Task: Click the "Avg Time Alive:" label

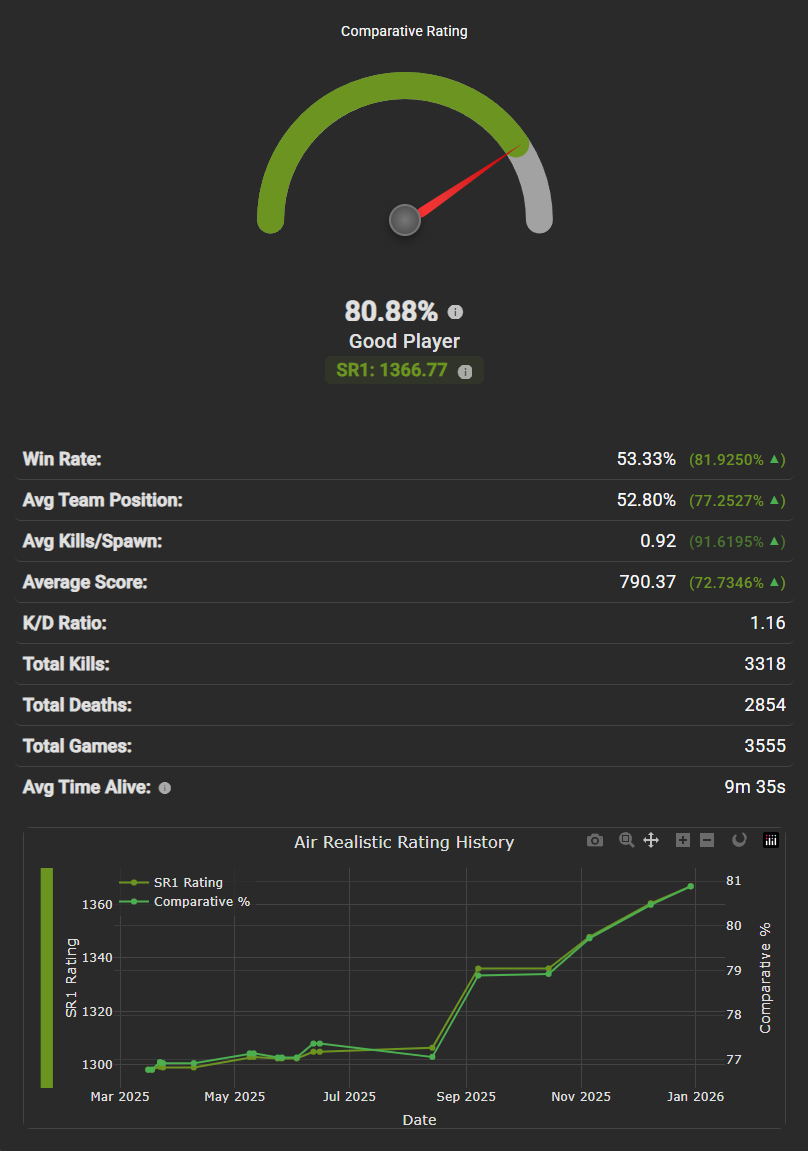Action: pyautogui.click(x=87, y=788)
